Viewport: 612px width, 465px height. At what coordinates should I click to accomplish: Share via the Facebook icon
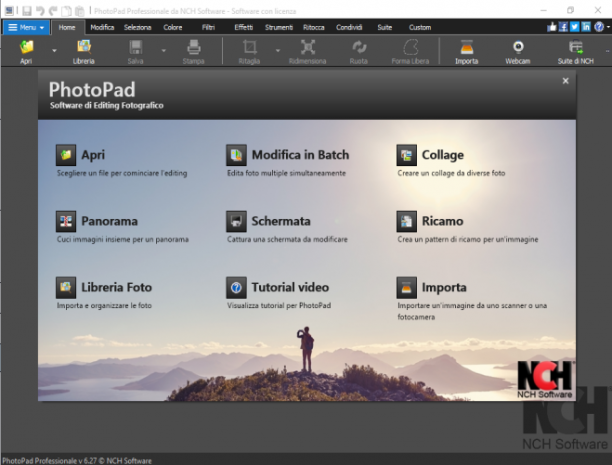coord(563,27)
